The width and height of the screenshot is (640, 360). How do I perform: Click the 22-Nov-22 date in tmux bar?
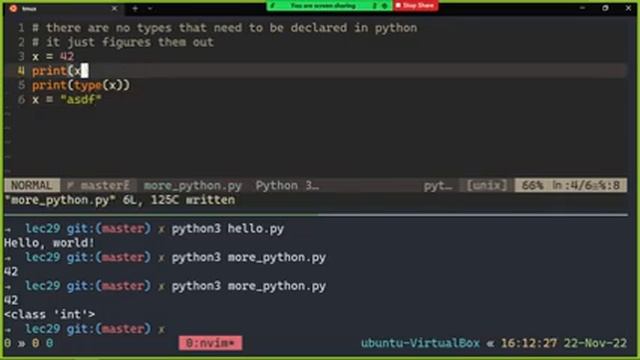(x=595, y=343)
